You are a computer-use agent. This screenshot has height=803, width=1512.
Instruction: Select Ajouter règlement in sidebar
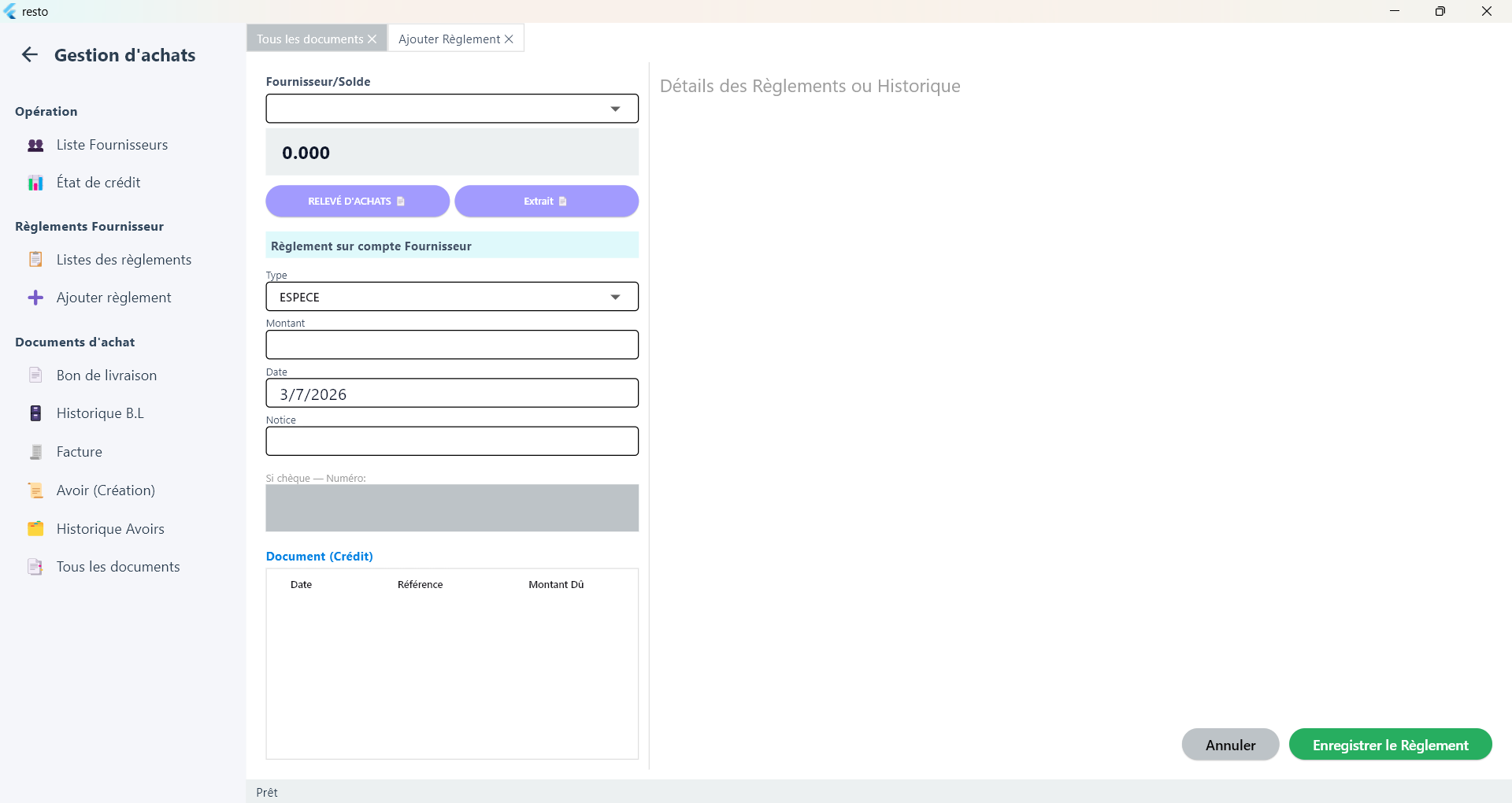(x=113, y=298)
